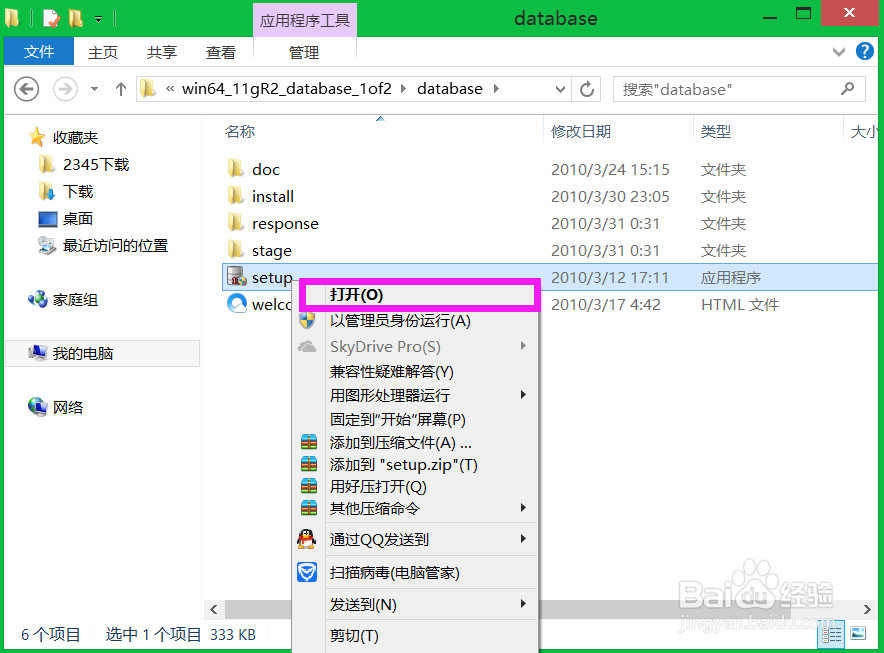Select 我的电脑 in navigation pane
884x653 pixels.
point(101,354)
